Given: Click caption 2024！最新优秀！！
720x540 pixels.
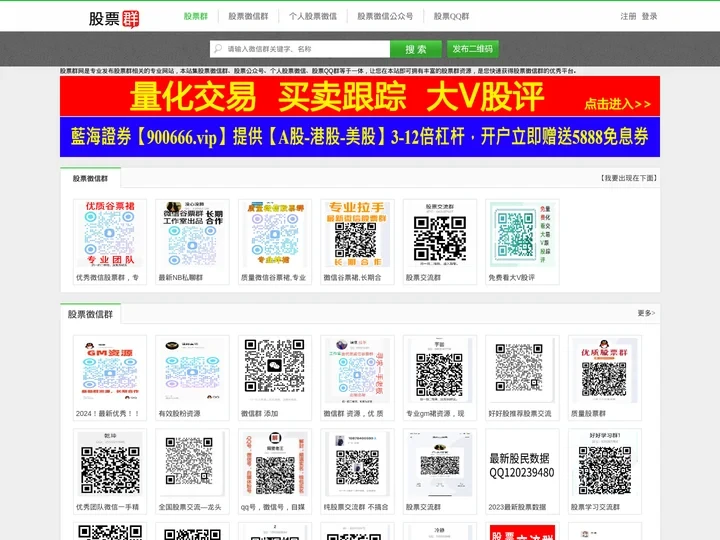Looking at the screenshot, I should pos(107,413).
